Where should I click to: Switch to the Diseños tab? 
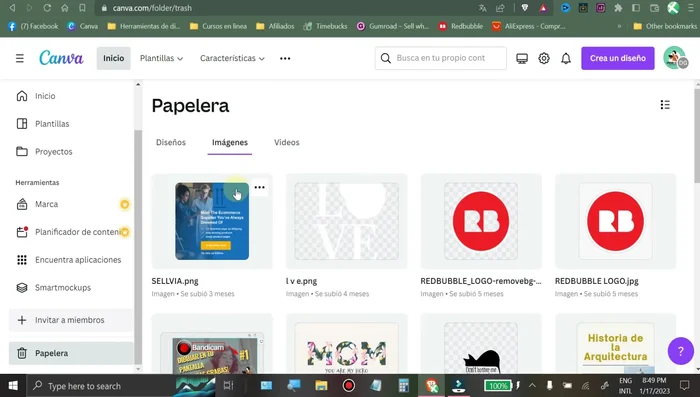tap(171, 142)
